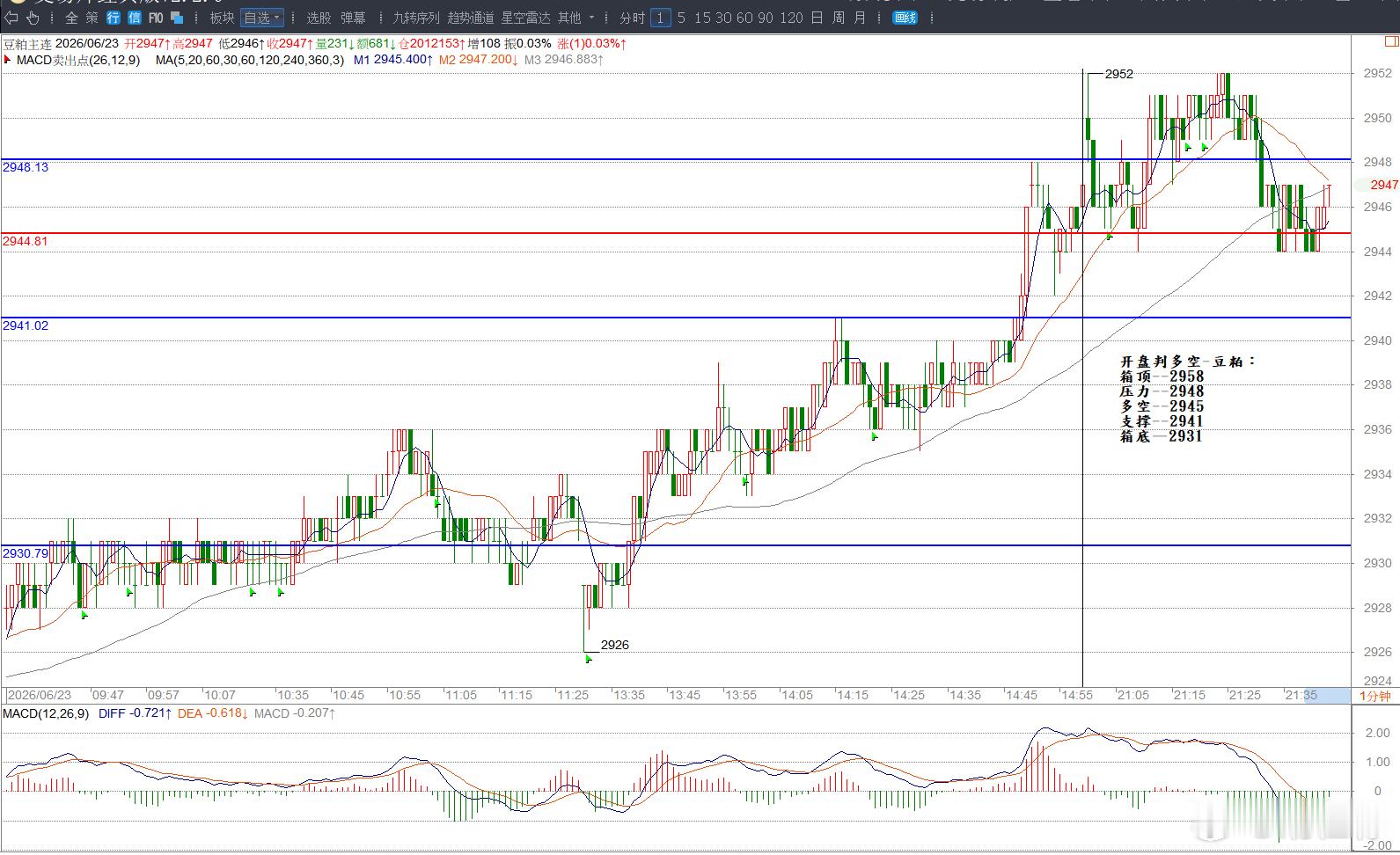The height and width of the screenshot is (855, 1400).
Task: Open the 选股 menu
Action: click(x=319, y=18)
